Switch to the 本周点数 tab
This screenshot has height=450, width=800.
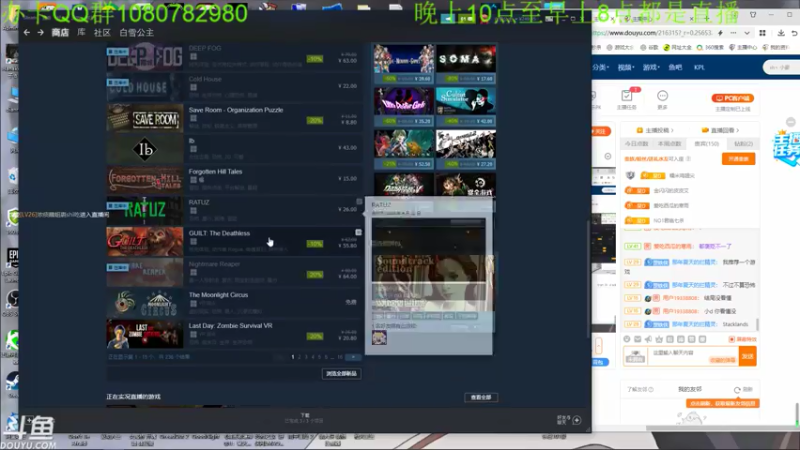click(669, 144)
